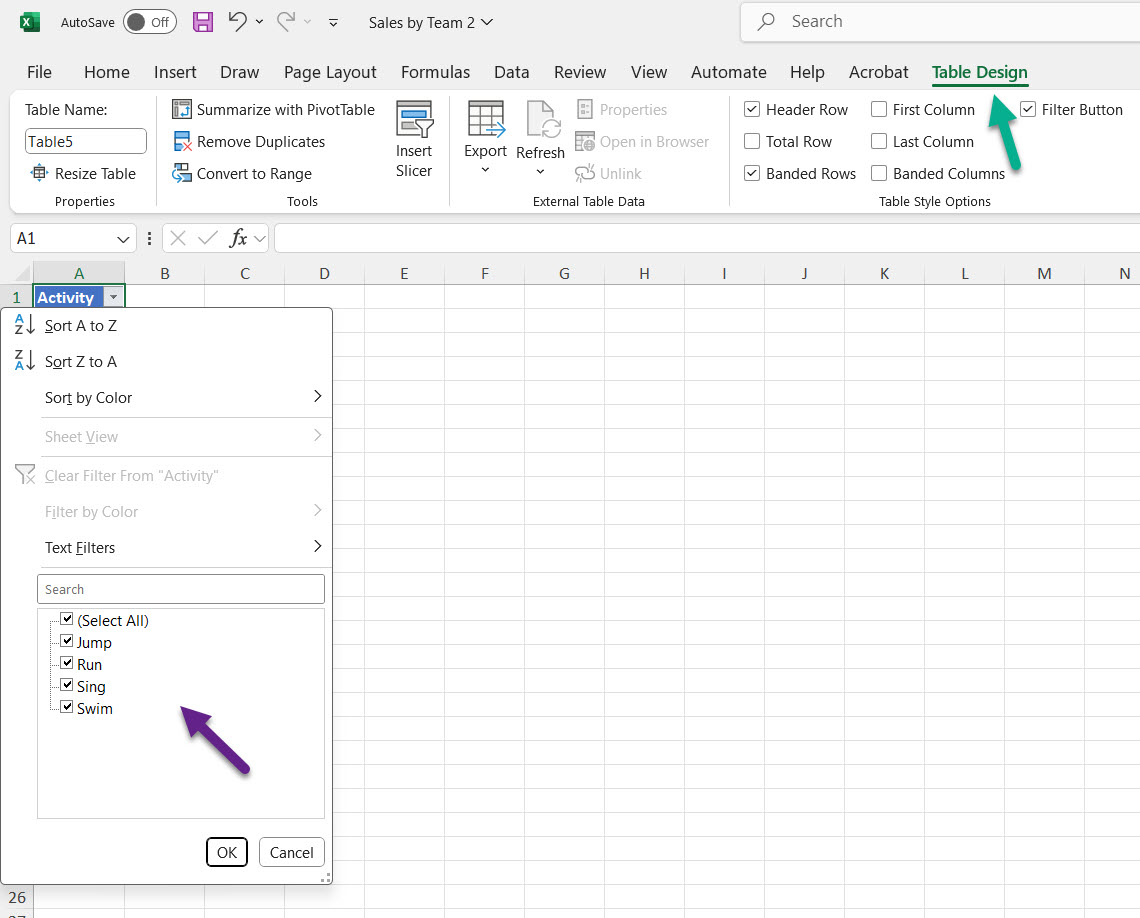Click Summarize with PivotTable

272,109
